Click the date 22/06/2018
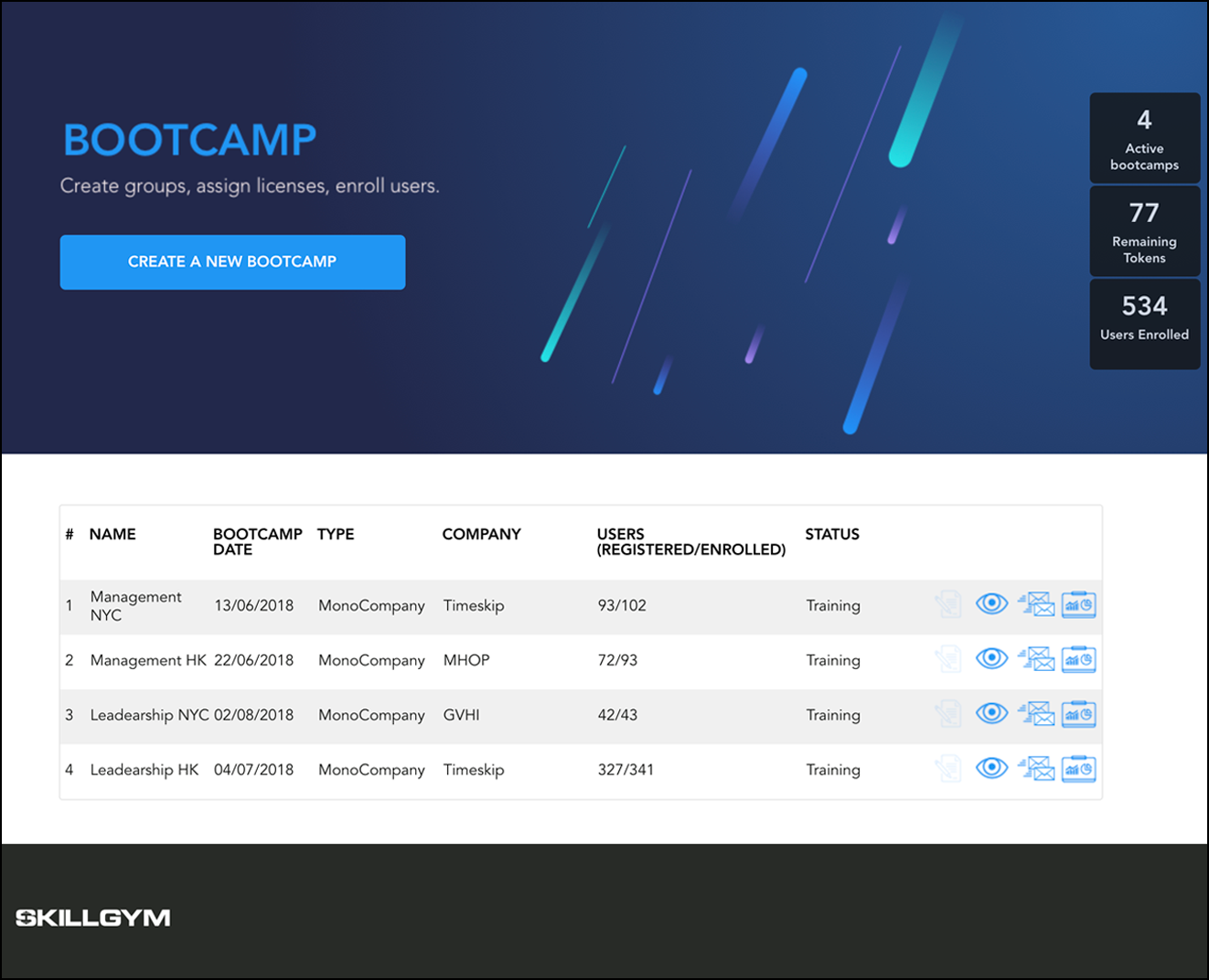Image resolution: width=1209 pixels, height=980 pixels. point(254,660)
